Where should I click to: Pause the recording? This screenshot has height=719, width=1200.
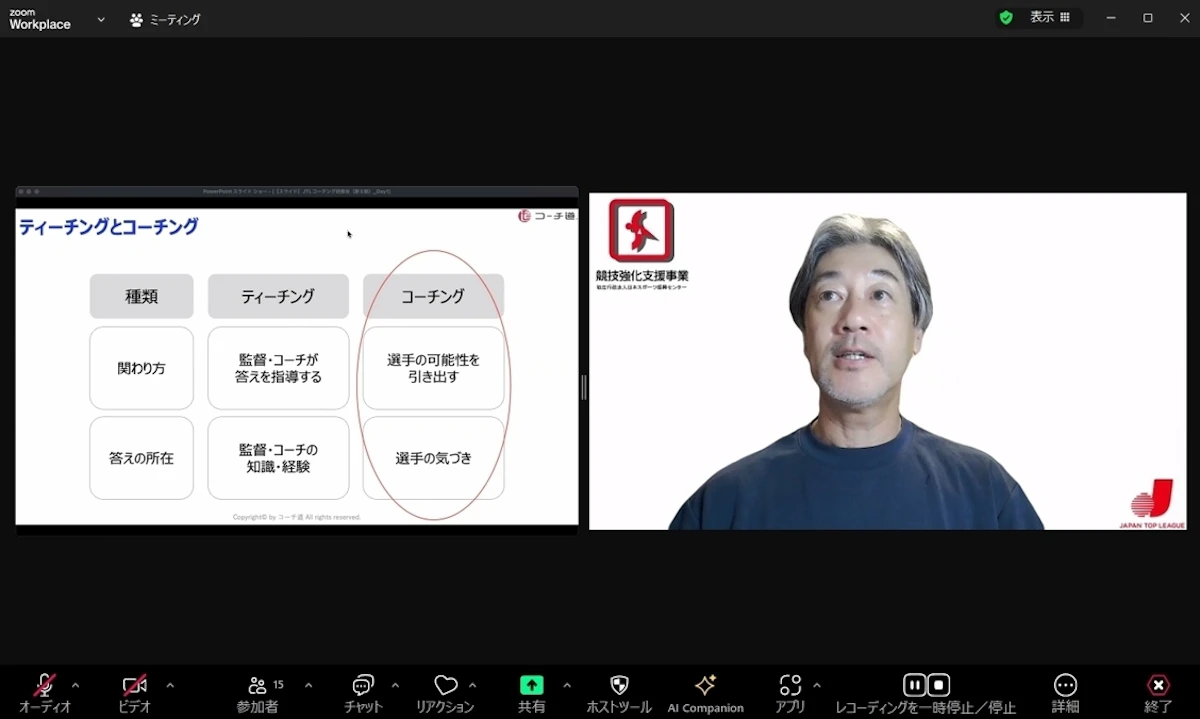click(914, 685)
